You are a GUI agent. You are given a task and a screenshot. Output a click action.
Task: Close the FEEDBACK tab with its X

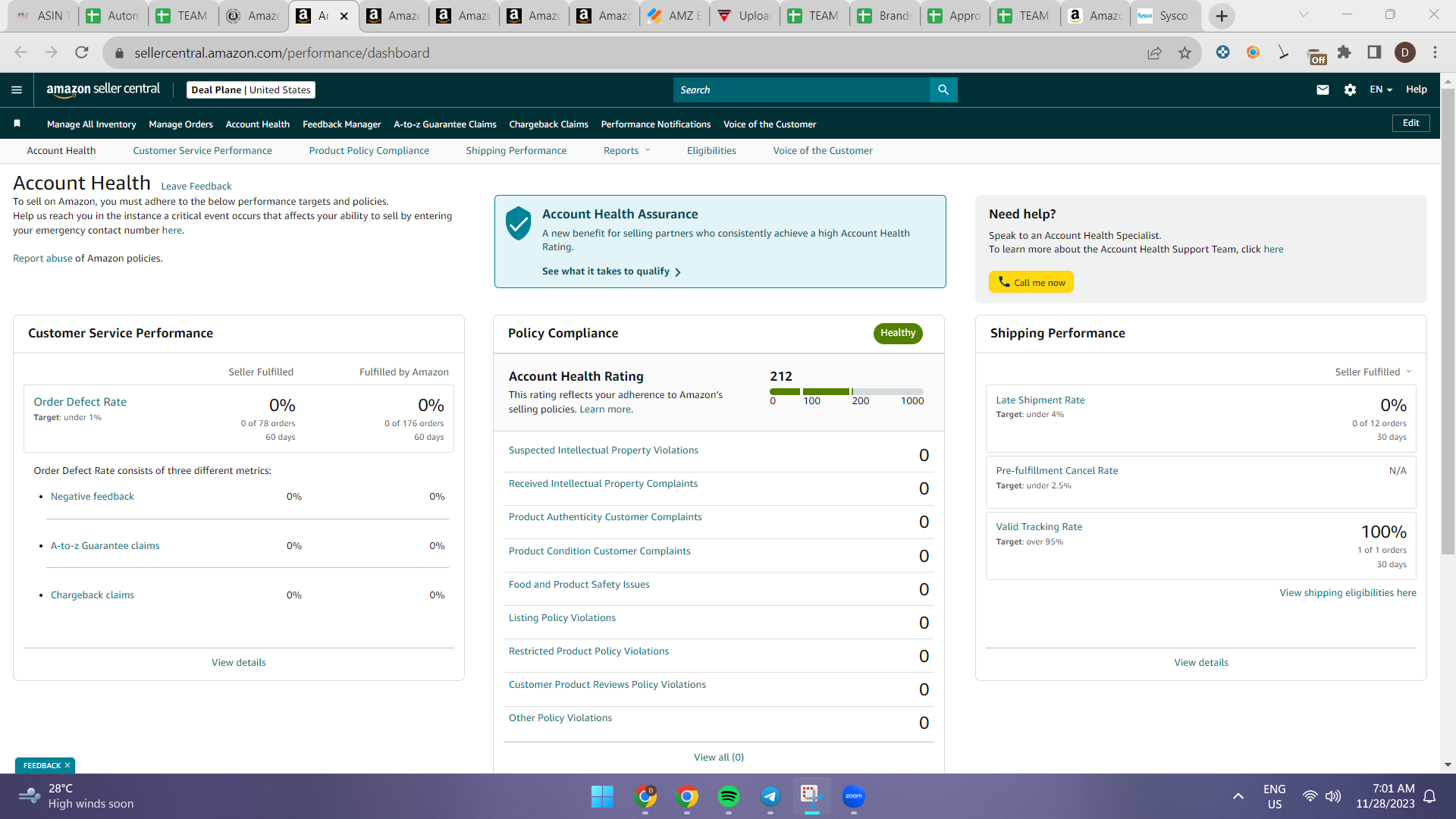67,766
